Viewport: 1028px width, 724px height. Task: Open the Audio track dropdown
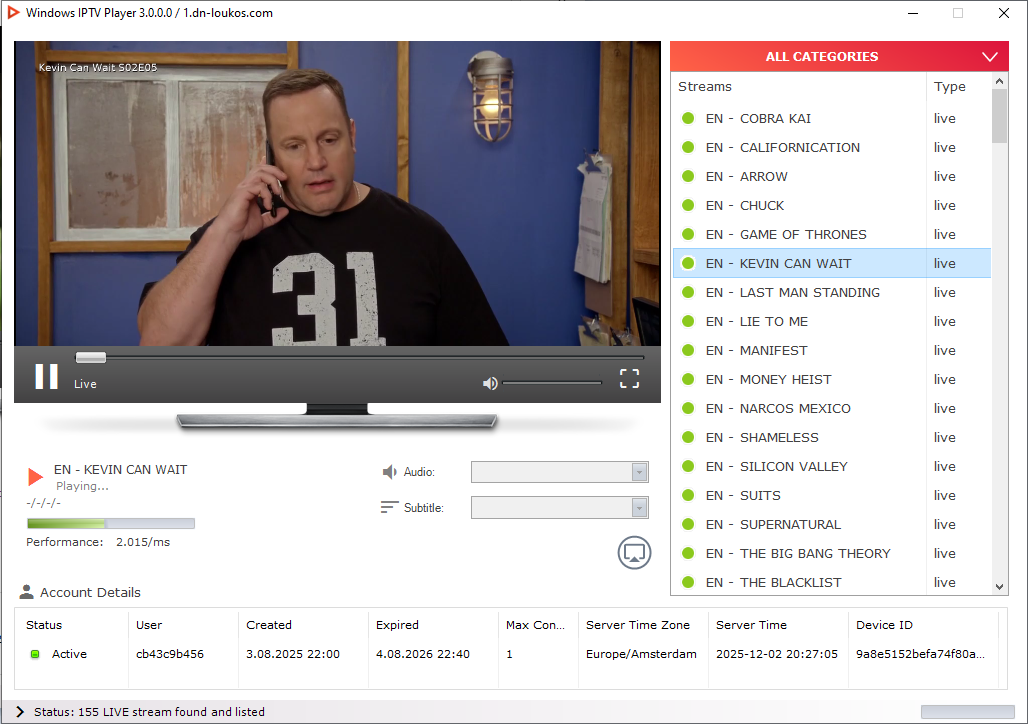560,472
